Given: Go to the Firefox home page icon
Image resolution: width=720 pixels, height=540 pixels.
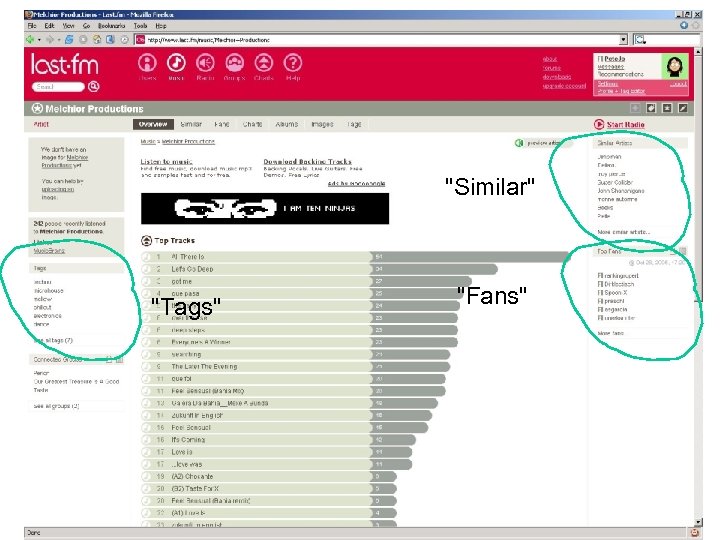Looking at the screenshot, I should (x=97, y=39).
